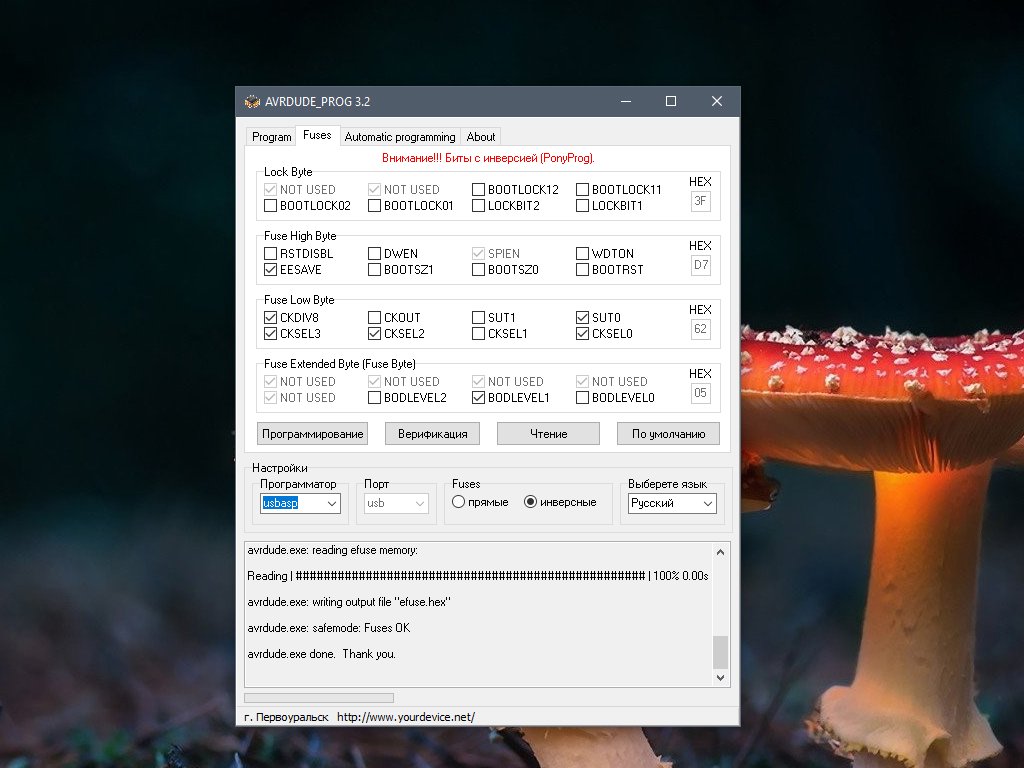Reset fuses with По умолчанию button
The width and height of the screenshot is (1024, 768).
(667, 434)
